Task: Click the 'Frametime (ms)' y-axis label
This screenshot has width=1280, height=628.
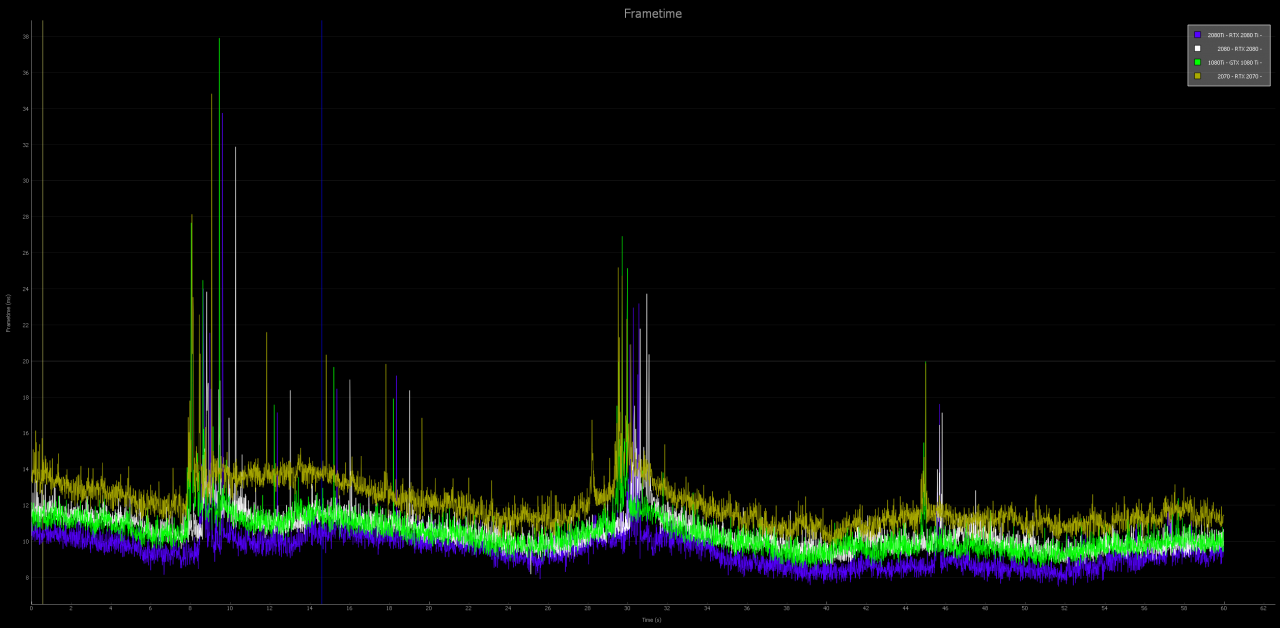Action: (x=8, y=313)
